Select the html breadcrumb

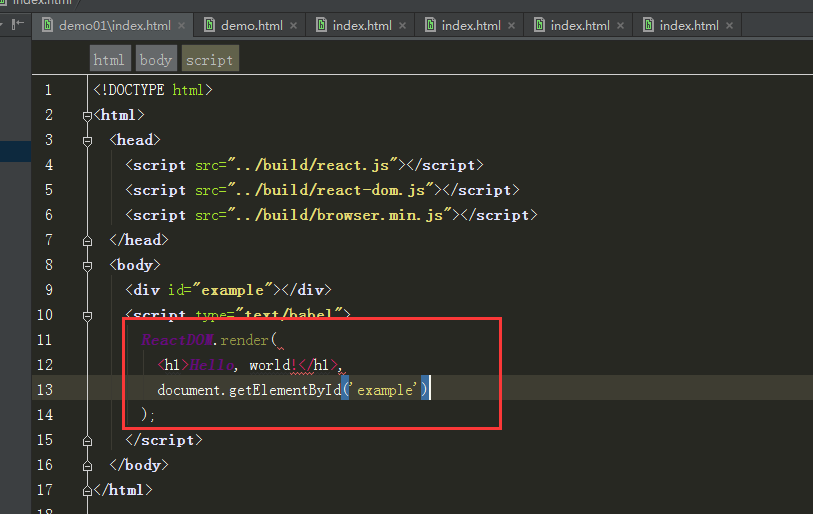pyautogui.click(x=109, y=60)
